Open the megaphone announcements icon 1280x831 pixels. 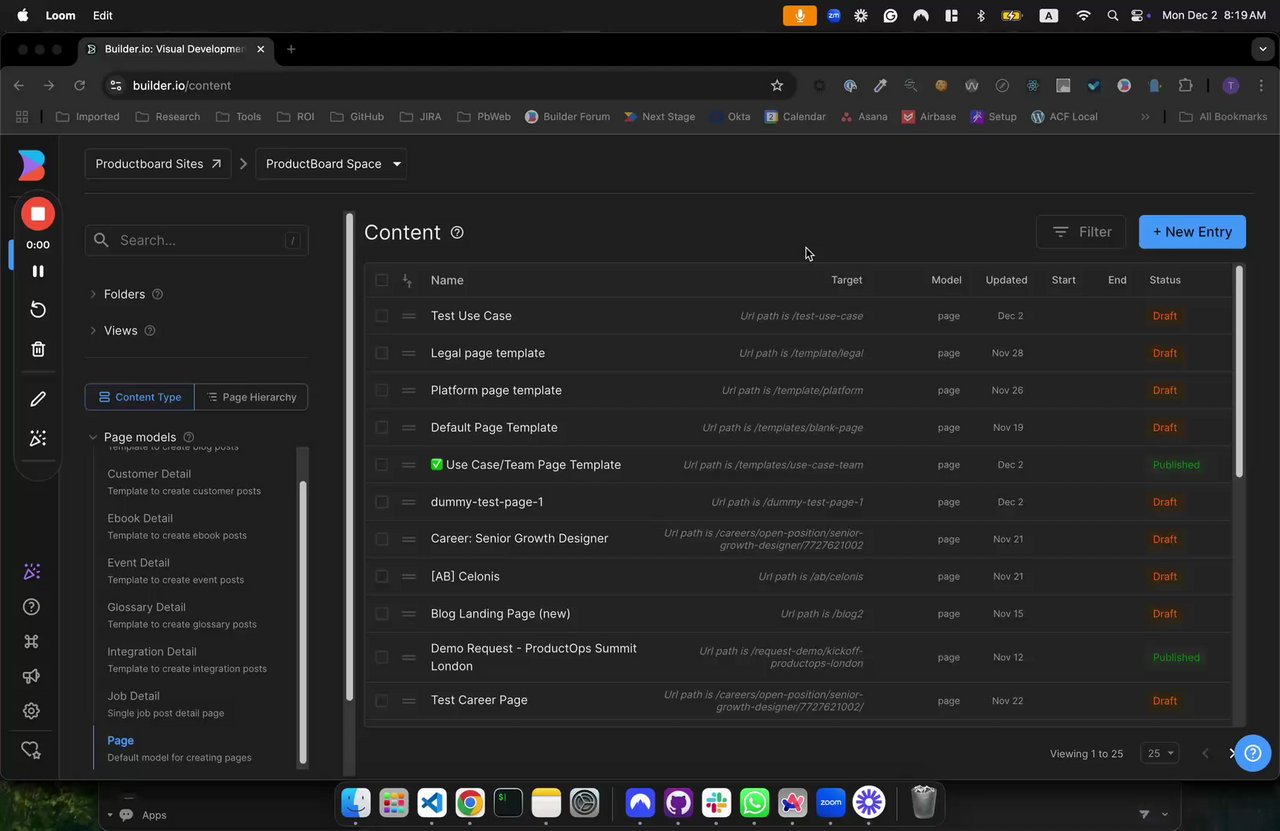(x=32, y=676)
